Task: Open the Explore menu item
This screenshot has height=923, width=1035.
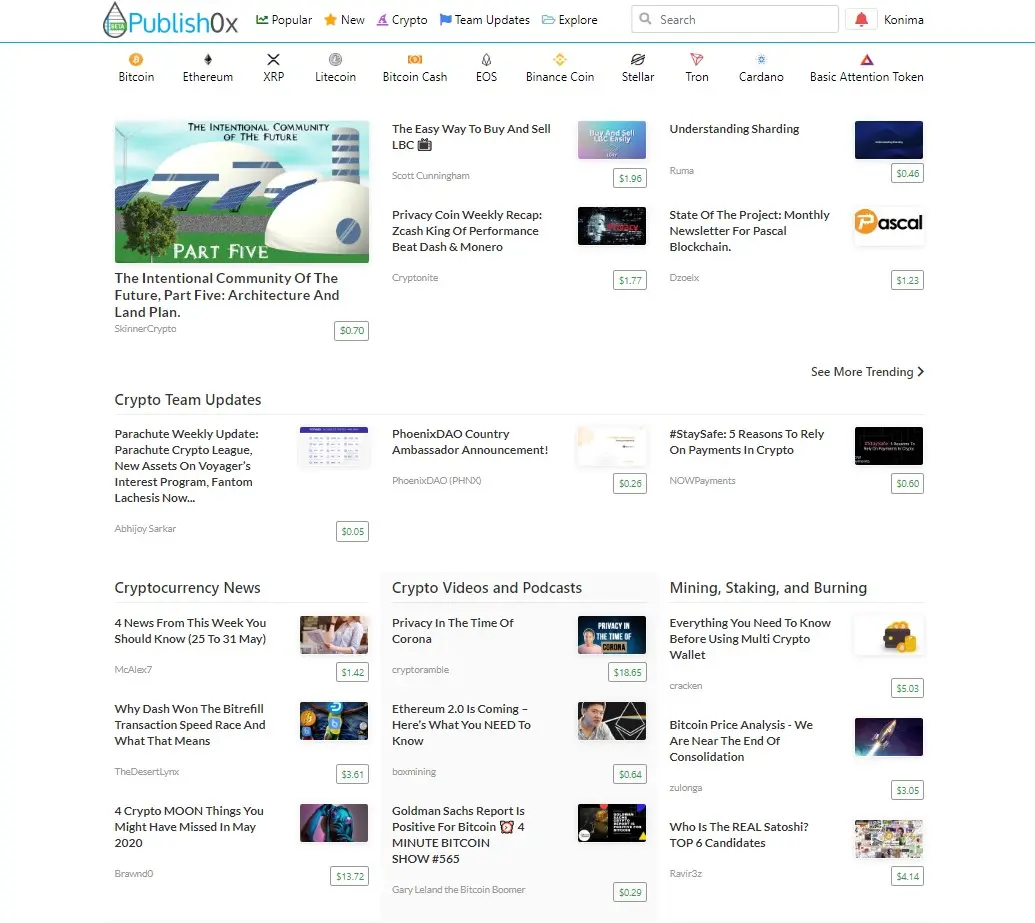Action: [x=570, y=20]
